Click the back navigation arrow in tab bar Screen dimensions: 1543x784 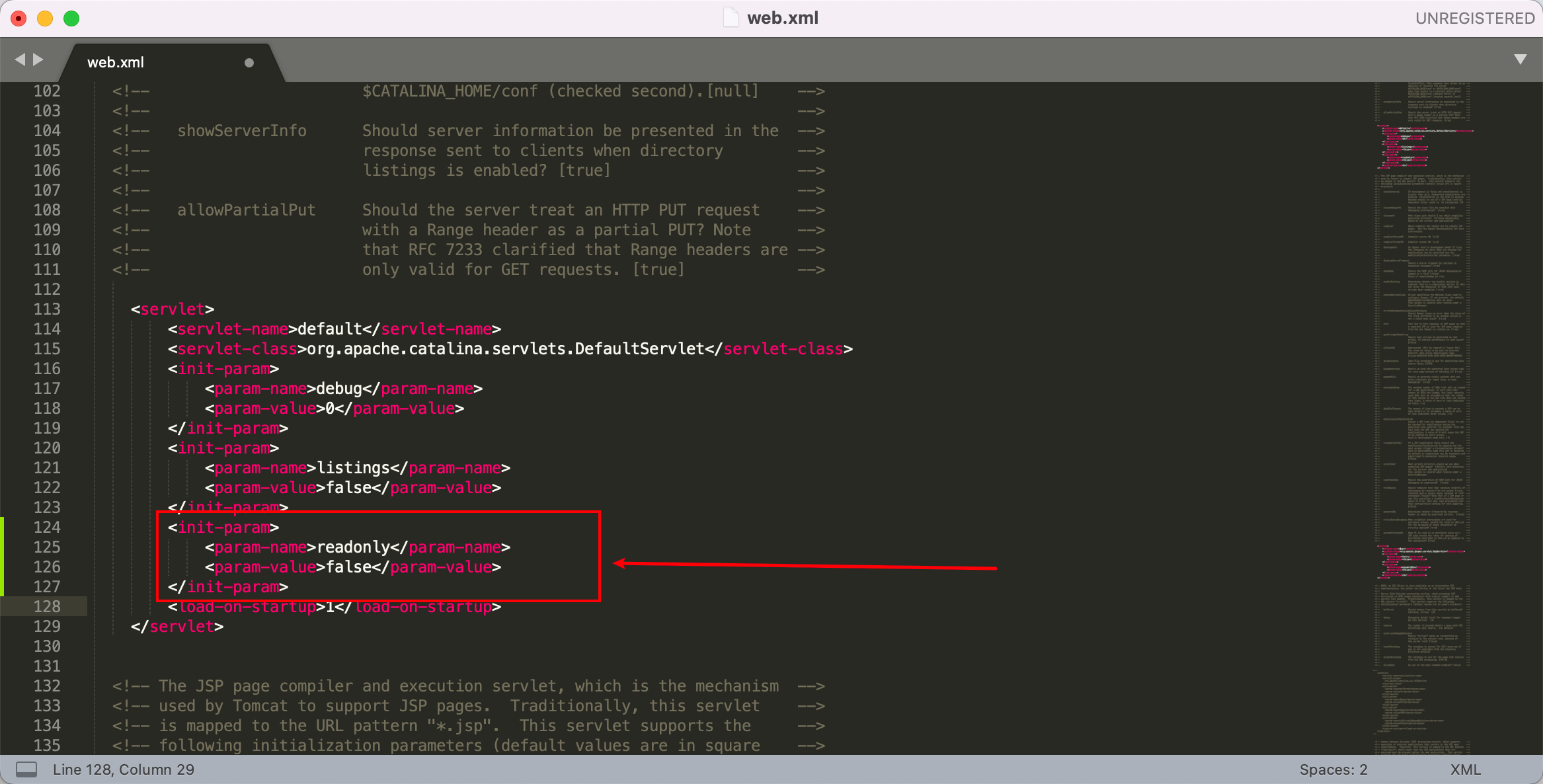20,60
